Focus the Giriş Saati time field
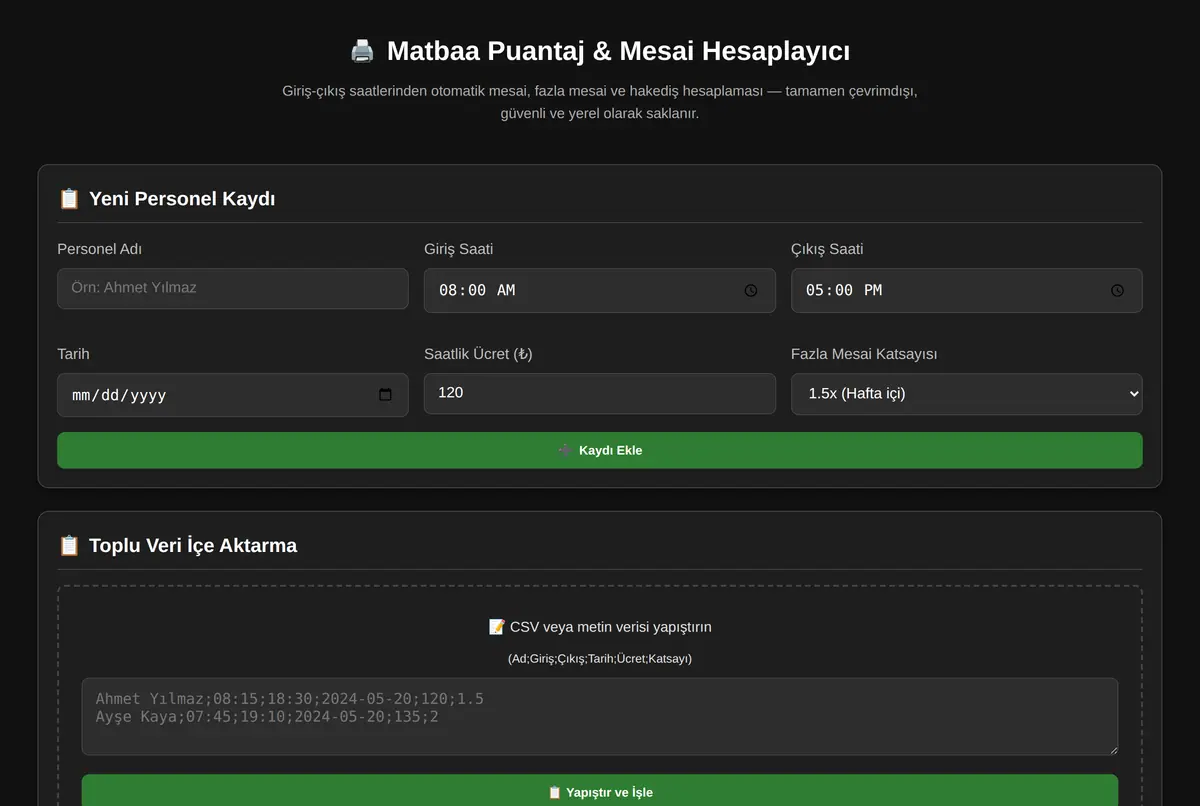 pyautogui.click(x=599, y=290)
